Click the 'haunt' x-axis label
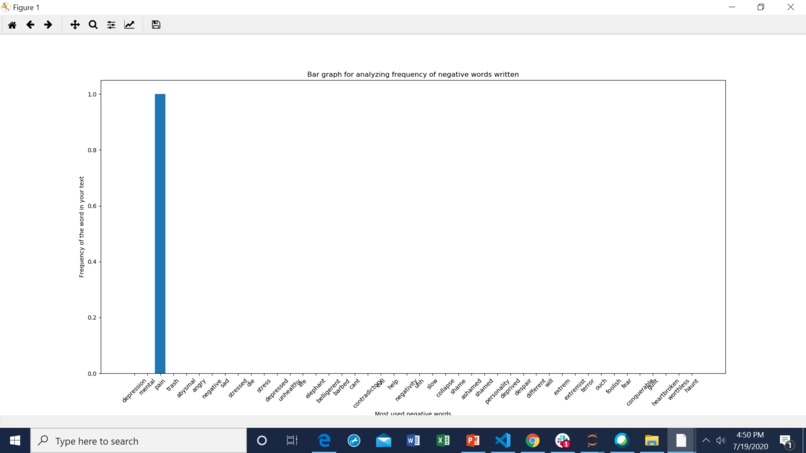Screen dimensions: 806x453 (692, 385)
